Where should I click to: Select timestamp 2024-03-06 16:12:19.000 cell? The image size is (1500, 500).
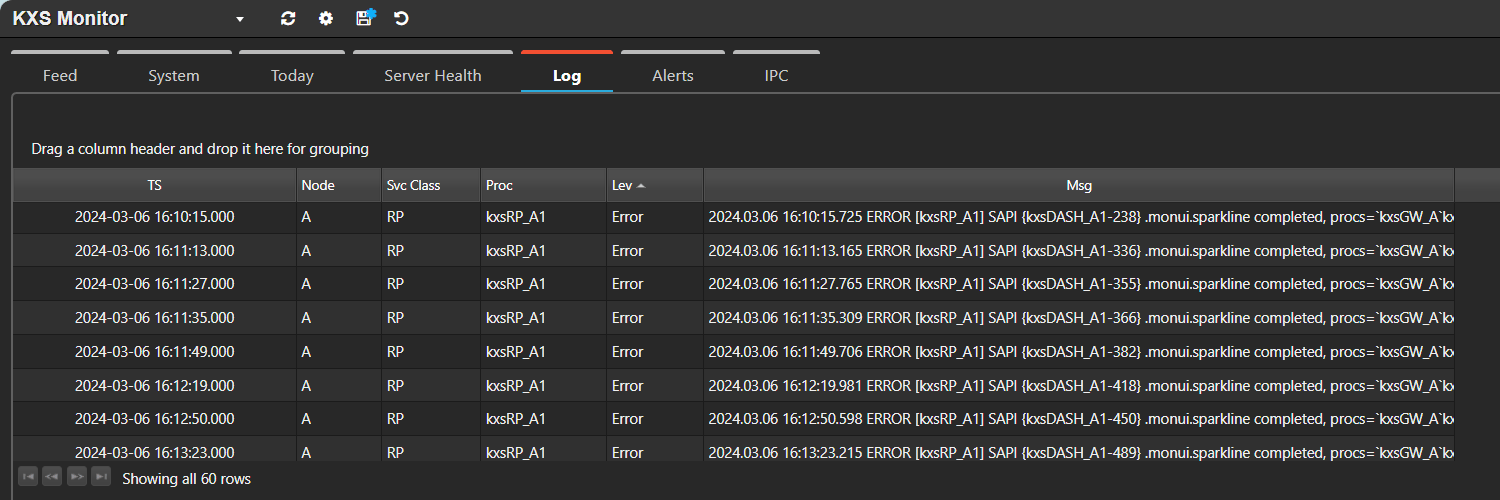click(x=154, y=386)
